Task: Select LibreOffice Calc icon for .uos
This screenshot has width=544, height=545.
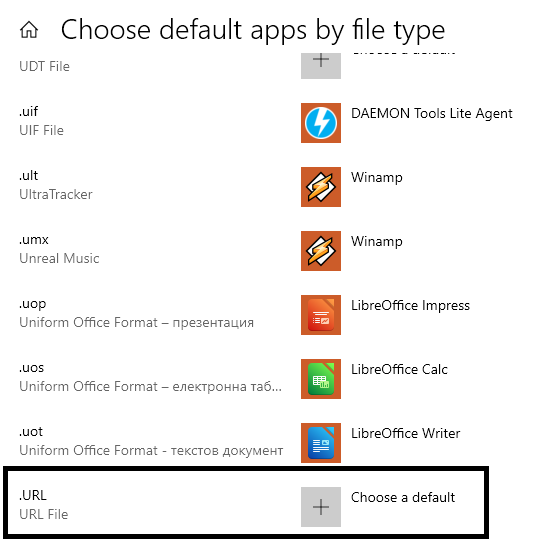Action: (320, 379)
